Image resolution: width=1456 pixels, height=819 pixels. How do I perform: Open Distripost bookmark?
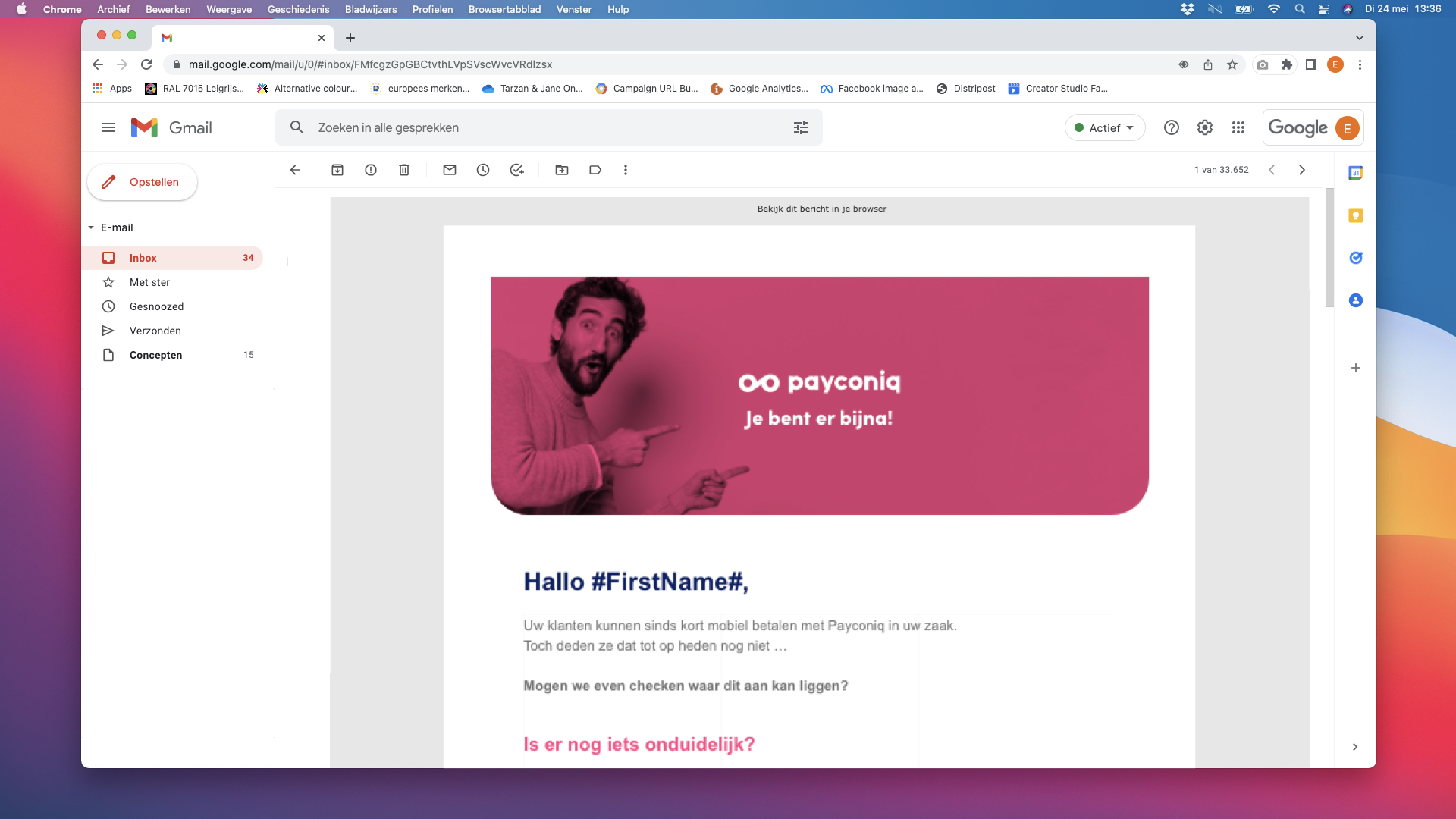point(966,89)
